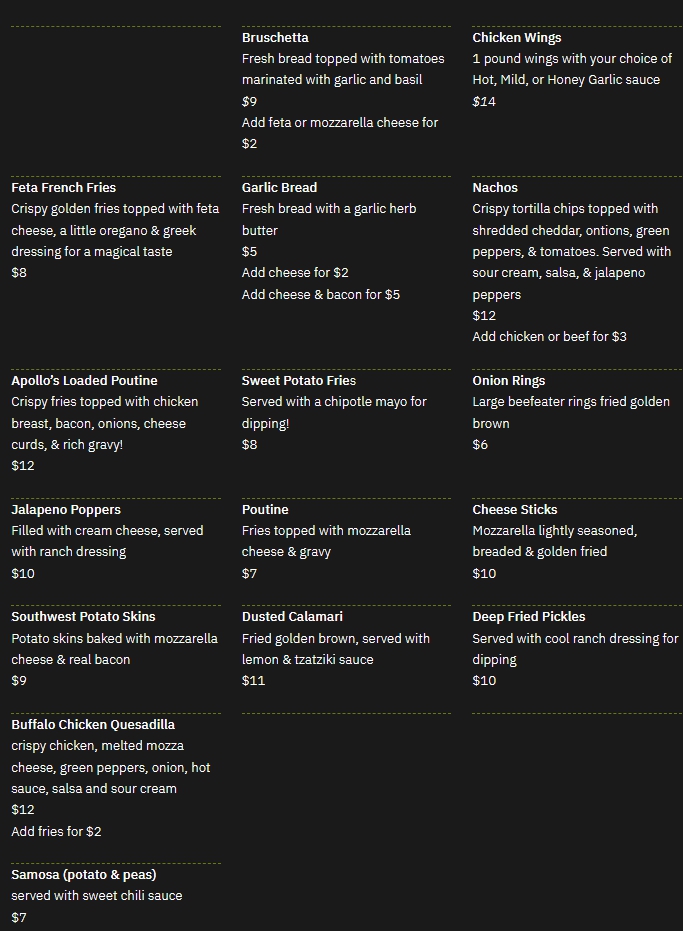Open the Southwest Potato Skins item
Image resolution: width=683 pixels, height=931 pixels.
[x=83, y=617]
